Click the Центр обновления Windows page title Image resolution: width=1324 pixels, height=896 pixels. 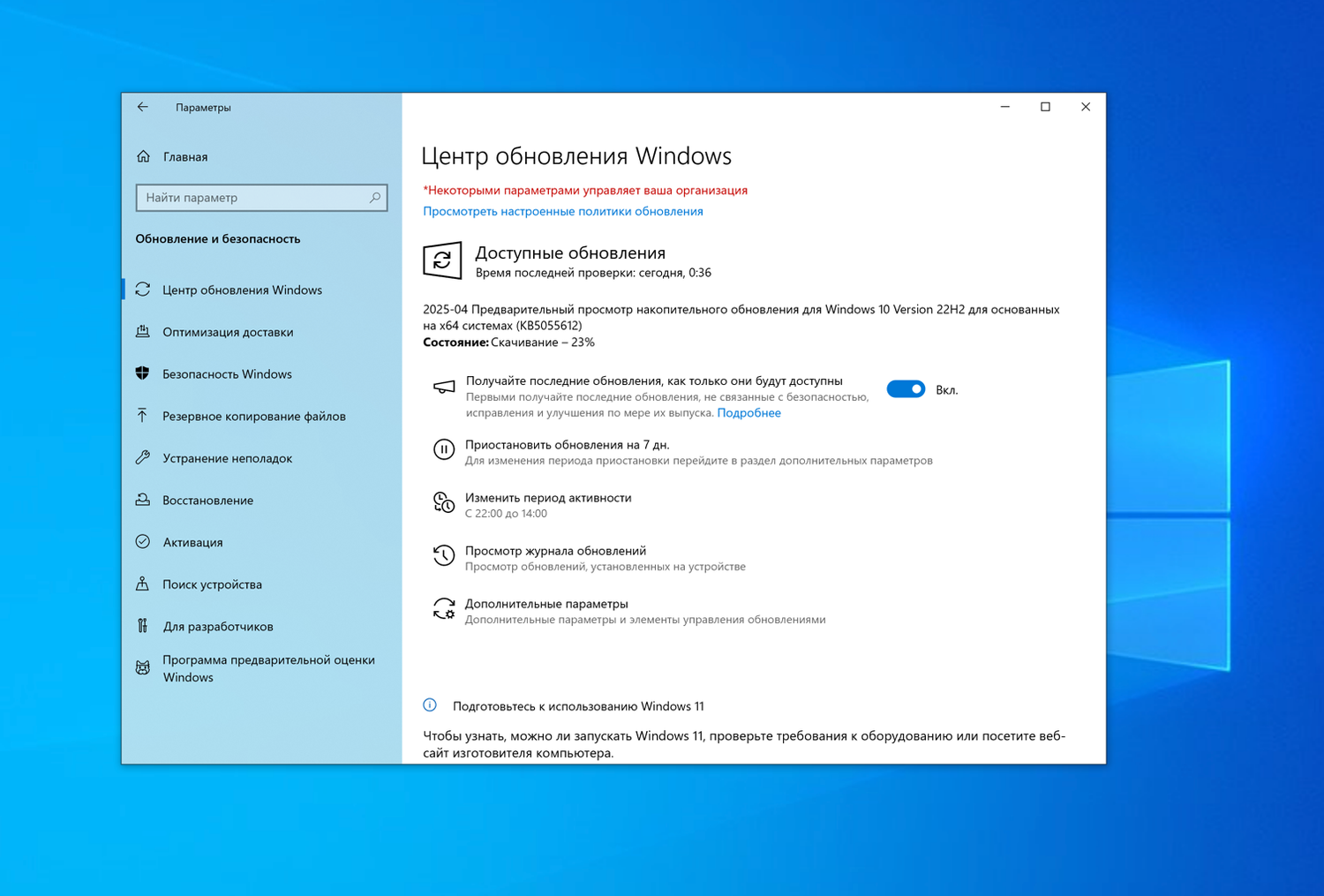pyautogui.click(x=576, y=155)
